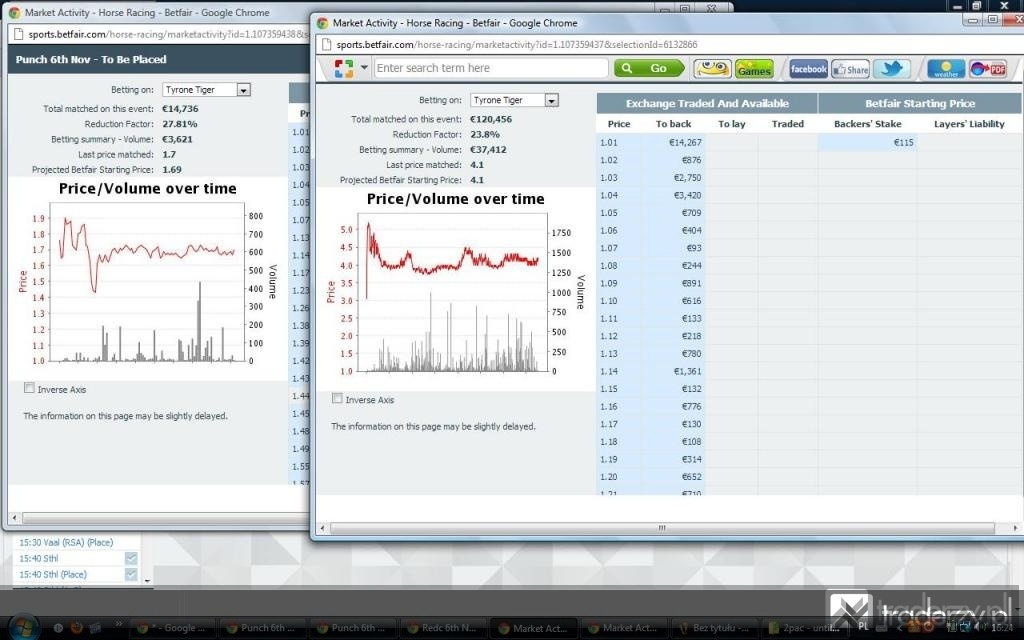Tick Inverse Axis checkbox in back window
The image size is (1024, 640).
[x=29, y=388]
